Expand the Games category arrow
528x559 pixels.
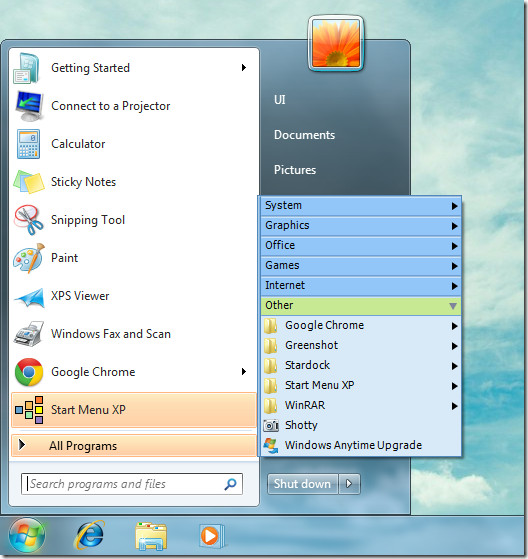(x=454, y=266)
